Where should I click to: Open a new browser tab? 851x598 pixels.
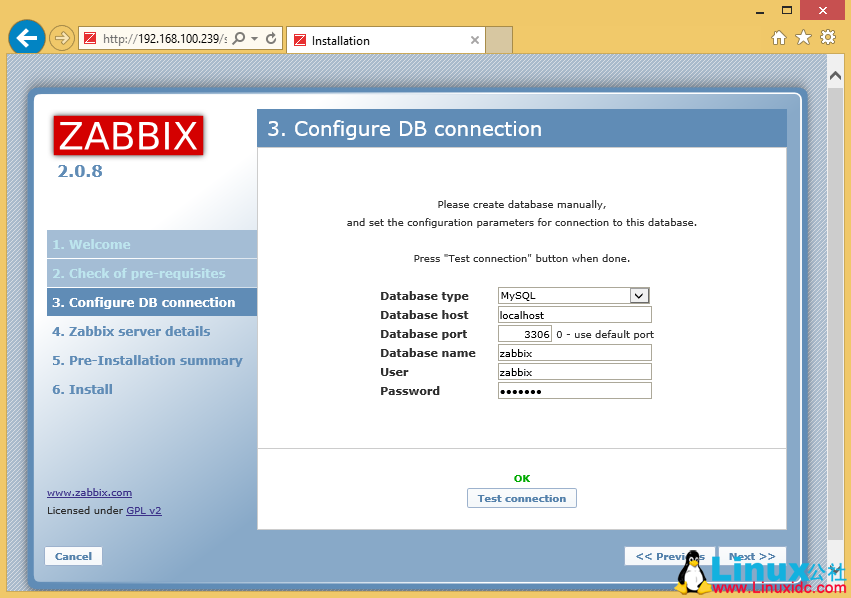click(497, 41)
